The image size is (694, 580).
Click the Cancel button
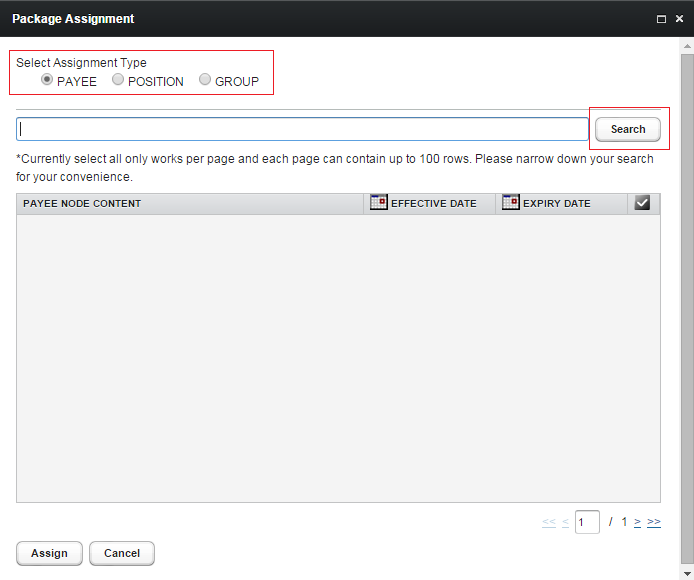(x=122, y=553)
